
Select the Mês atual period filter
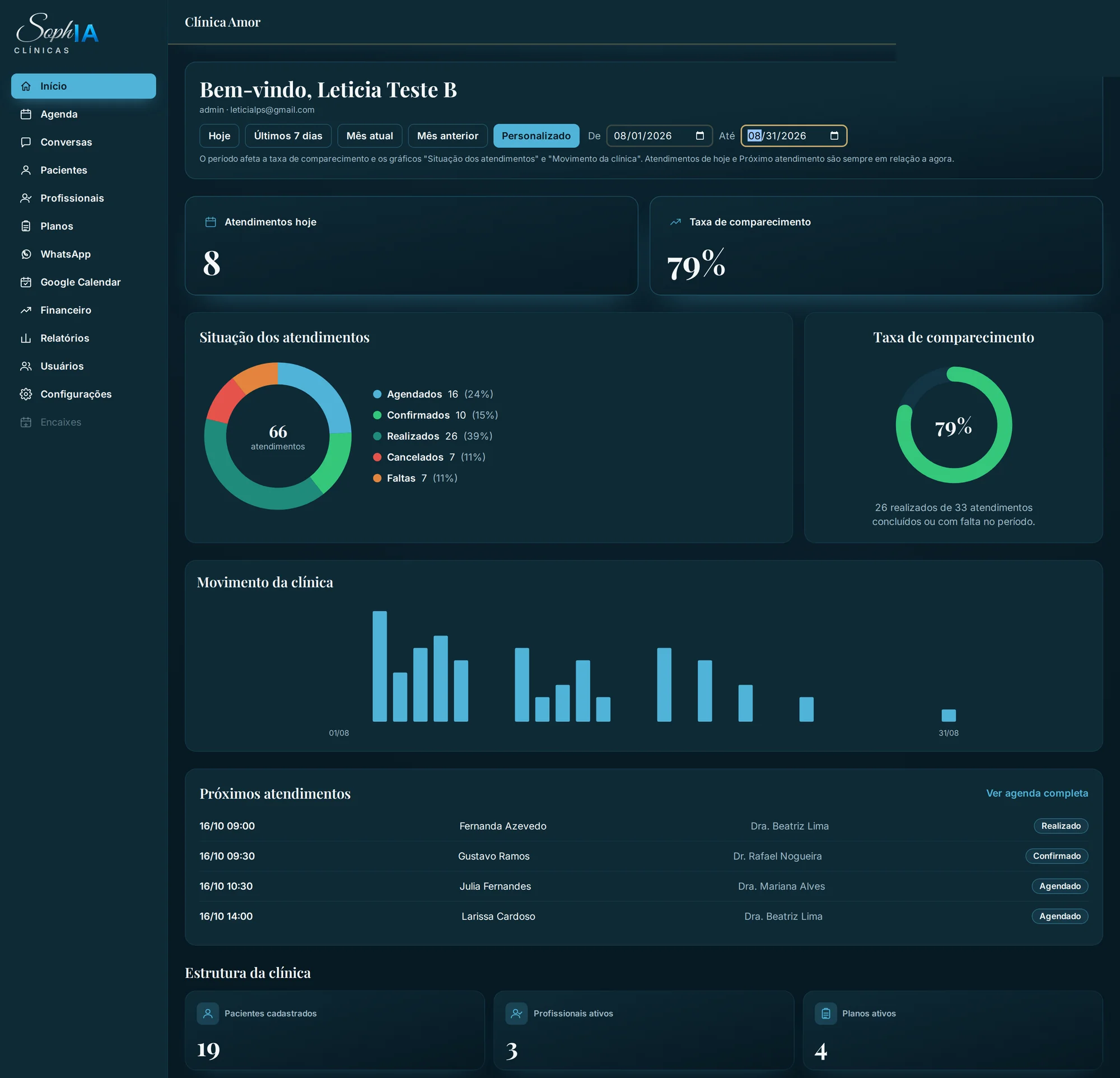tap(370, 136)
